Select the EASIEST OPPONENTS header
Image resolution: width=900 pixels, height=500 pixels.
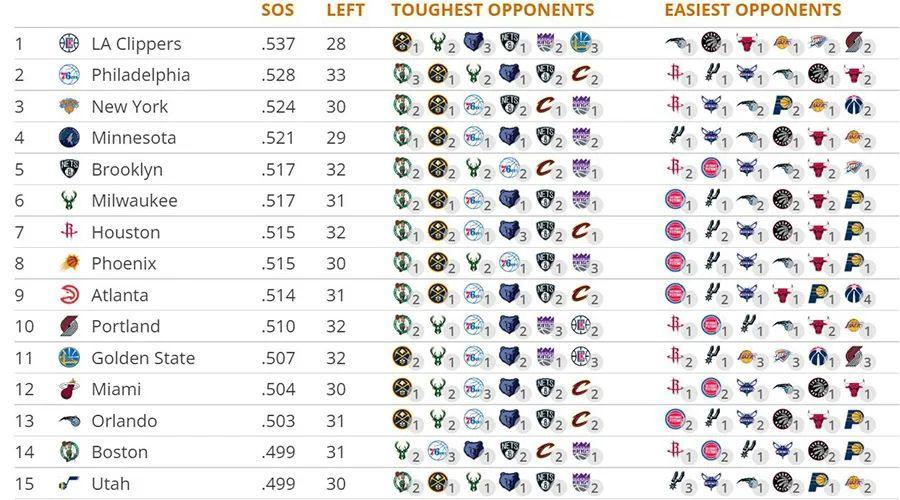coord(752,11)
